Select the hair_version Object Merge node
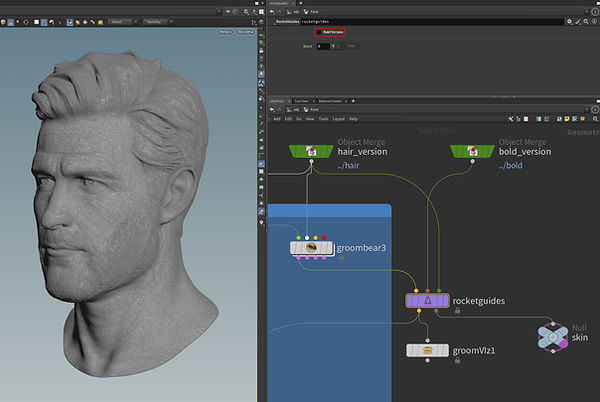The image size is (600, 402). click(x=310, y=151)
